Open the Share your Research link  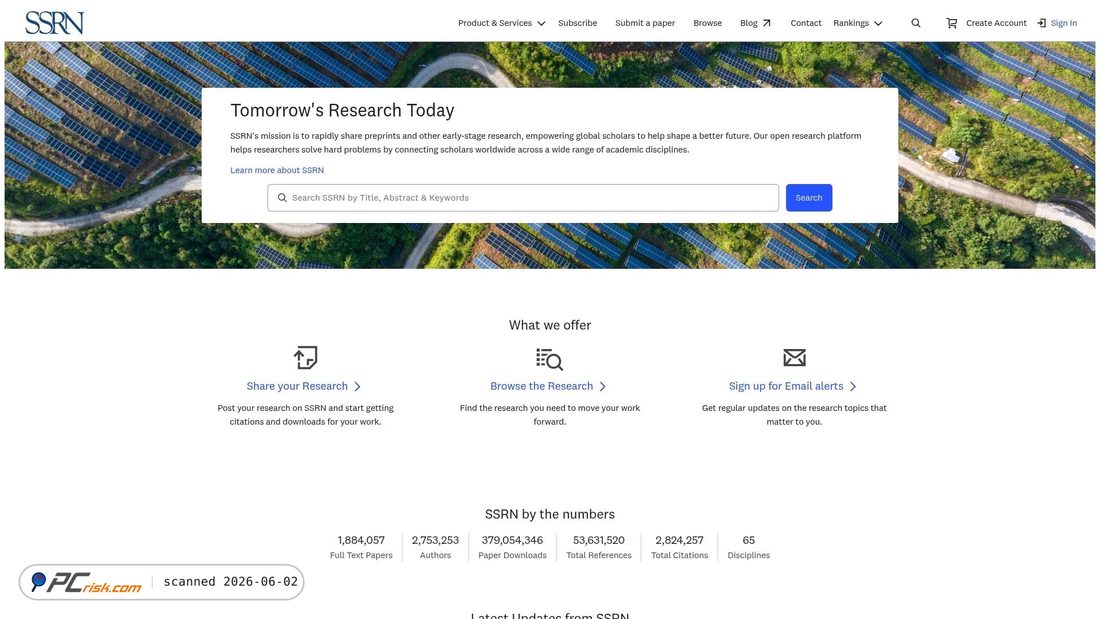[x=297, y=386]
